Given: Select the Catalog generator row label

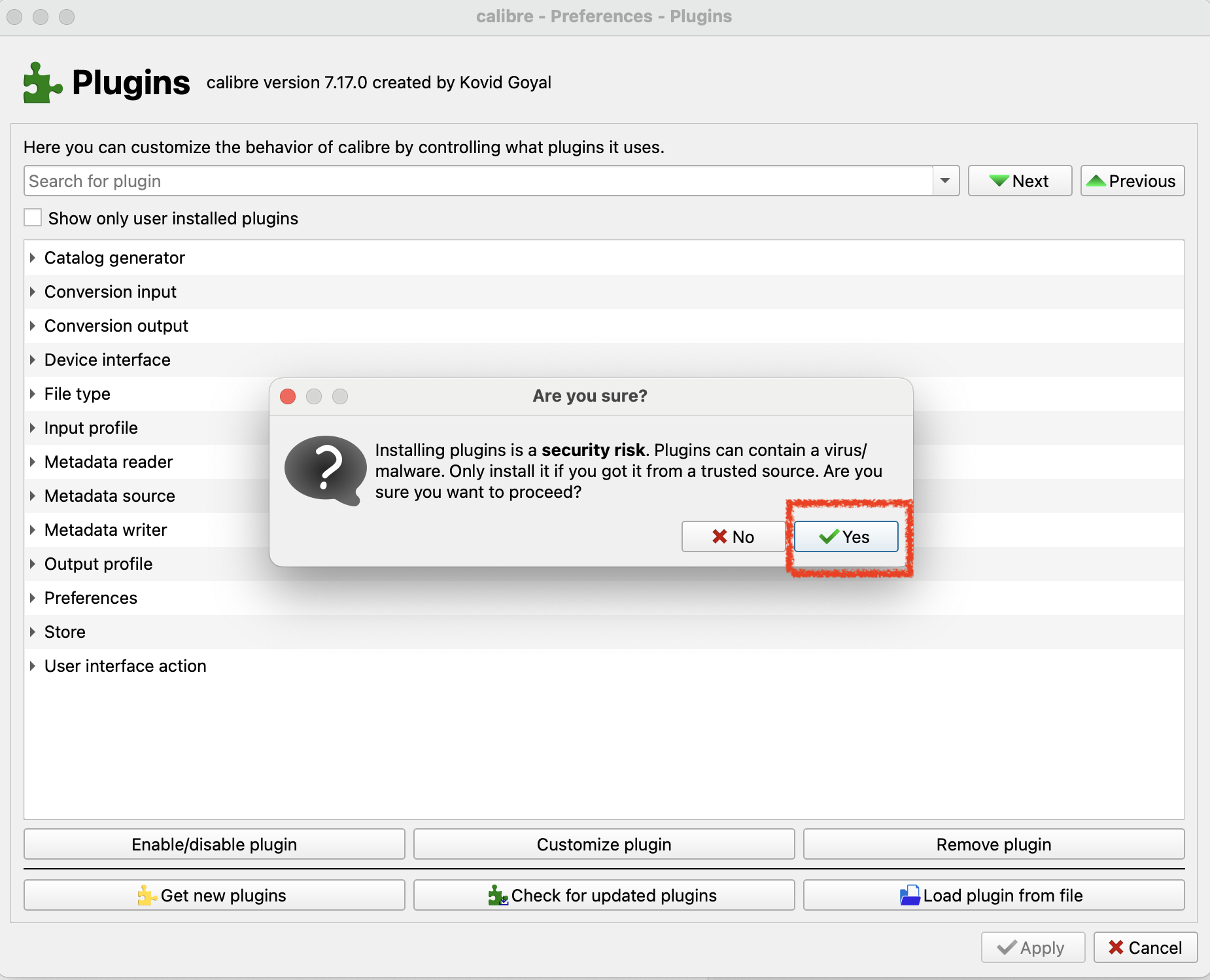Looking at the screenshot, I should [x=114, y=258].
